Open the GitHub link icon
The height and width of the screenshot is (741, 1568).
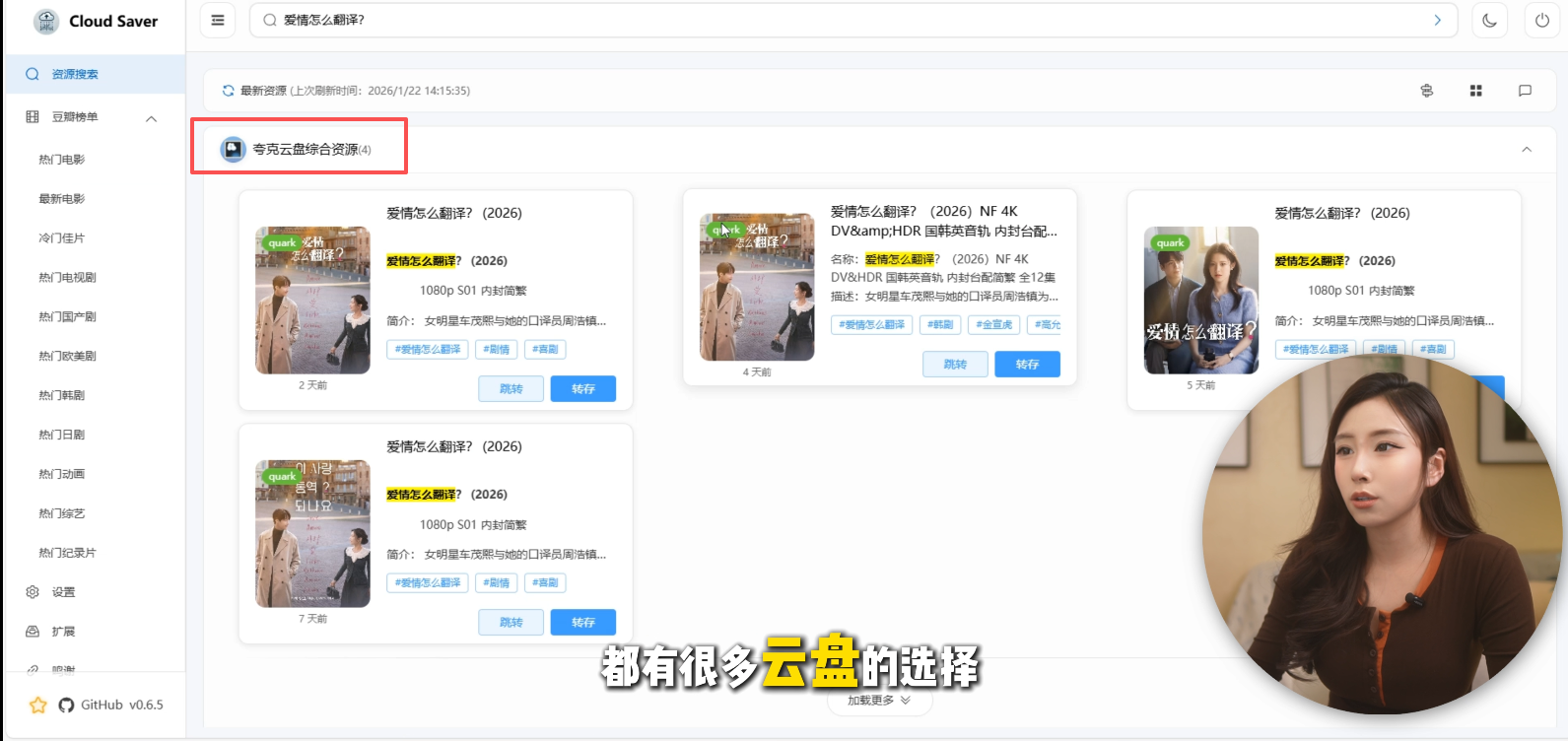[x=66, y=705]
